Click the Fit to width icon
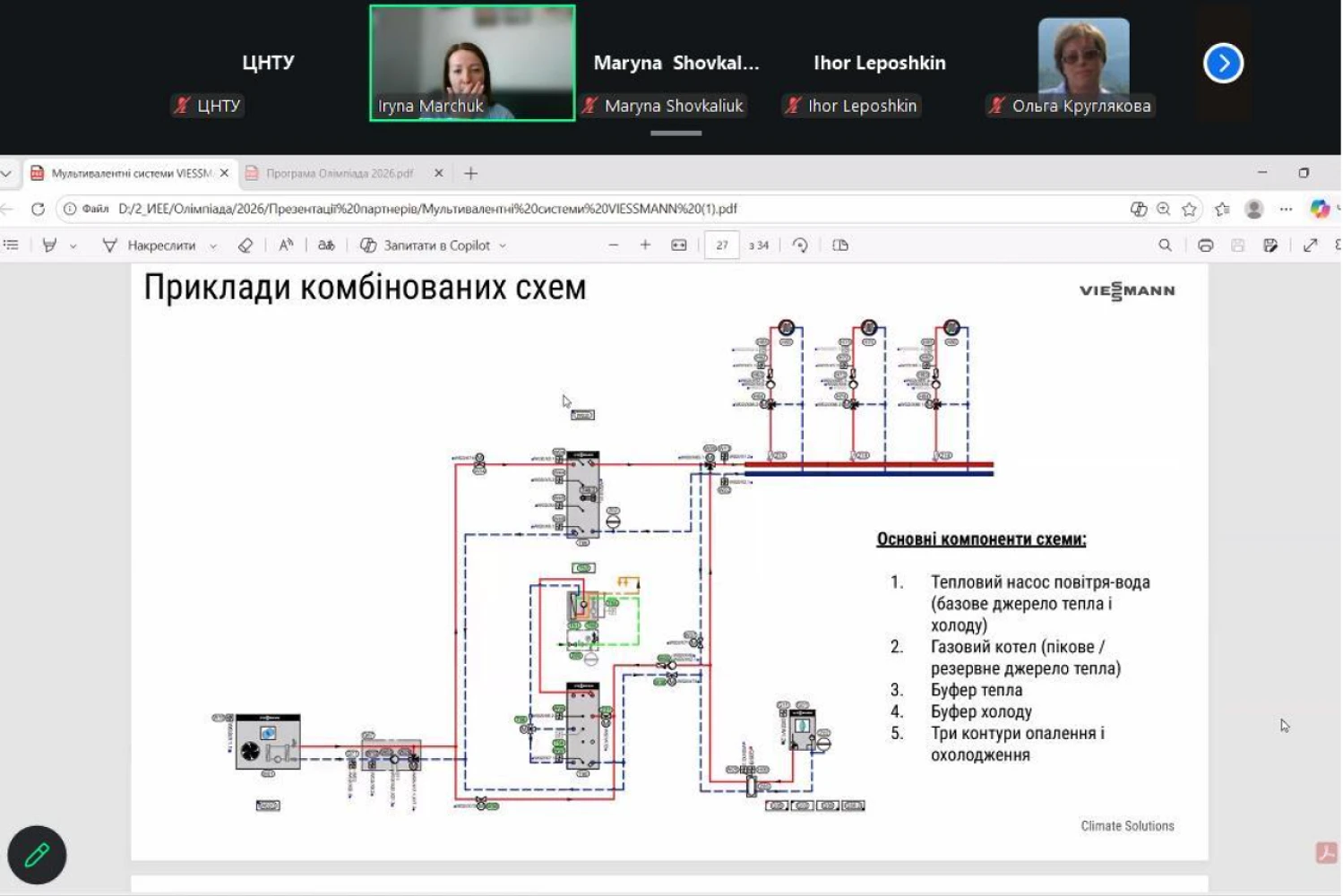The image size is (1343, 896). [x=679, y=246]
